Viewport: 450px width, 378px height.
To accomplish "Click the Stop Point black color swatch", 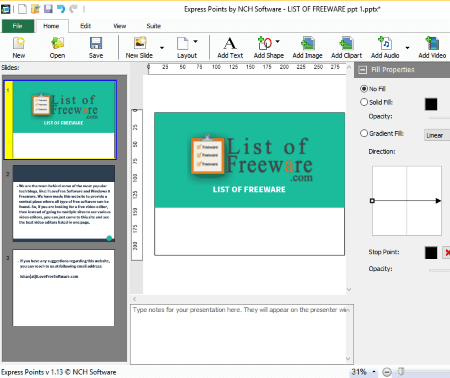I will [431, 253].
